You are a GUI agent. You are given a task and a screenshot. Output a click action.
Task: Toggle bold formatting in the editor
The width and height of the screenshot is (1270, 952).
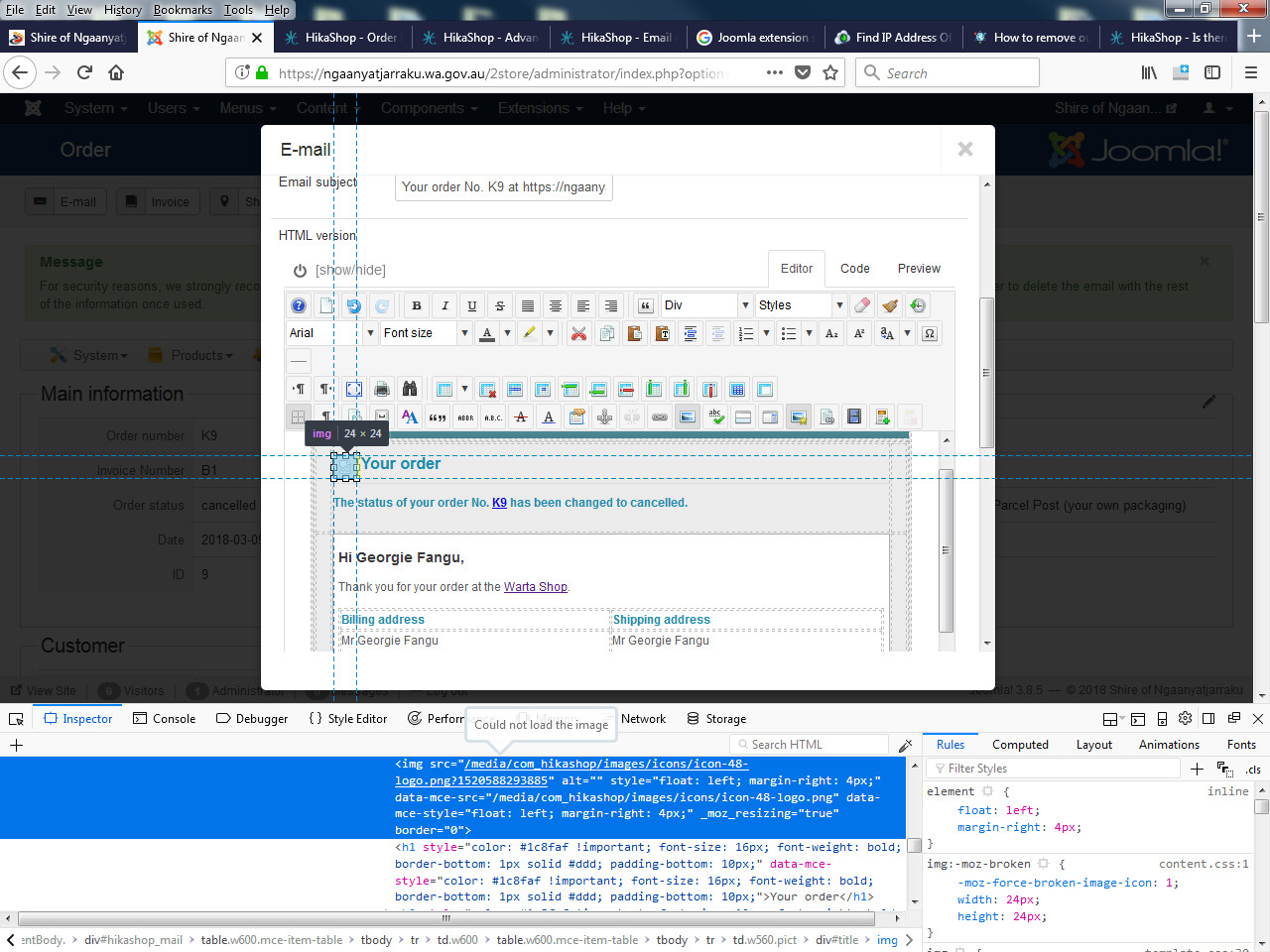[417, 305]
